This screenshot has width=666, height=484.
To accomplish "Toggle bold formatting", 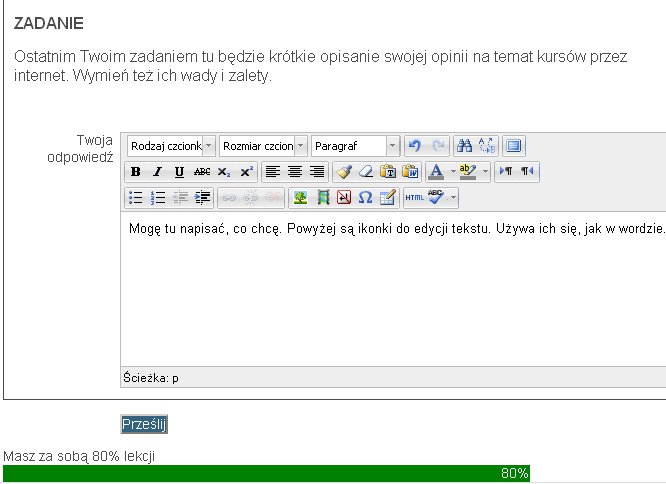I will [x=136, y=172].
